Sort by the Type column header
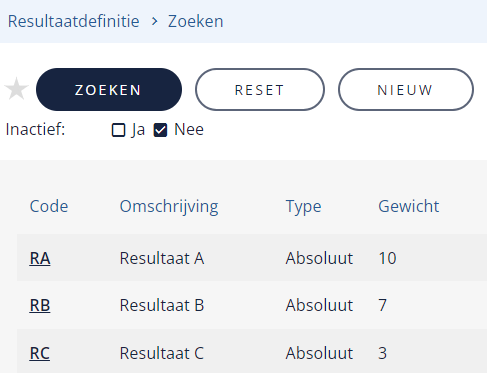487x373 pixels. (303, 207)
